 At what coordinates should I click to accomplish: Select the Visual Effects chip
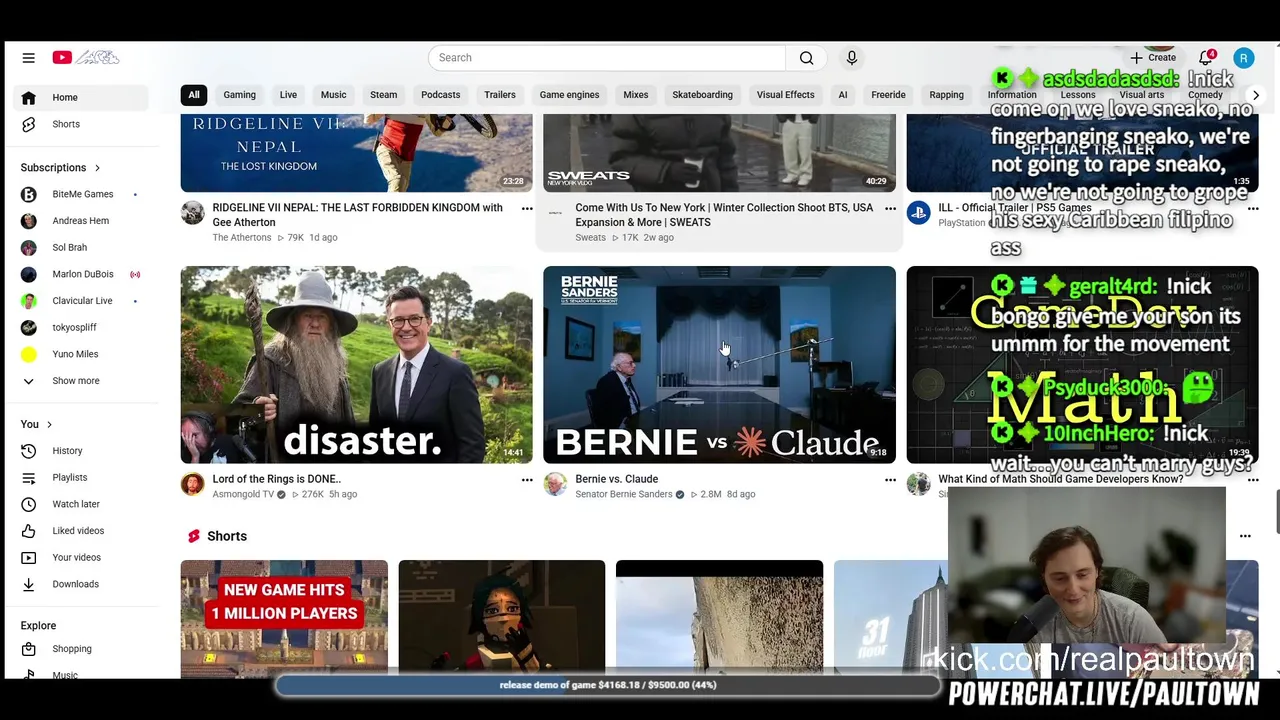click(786, 95)
